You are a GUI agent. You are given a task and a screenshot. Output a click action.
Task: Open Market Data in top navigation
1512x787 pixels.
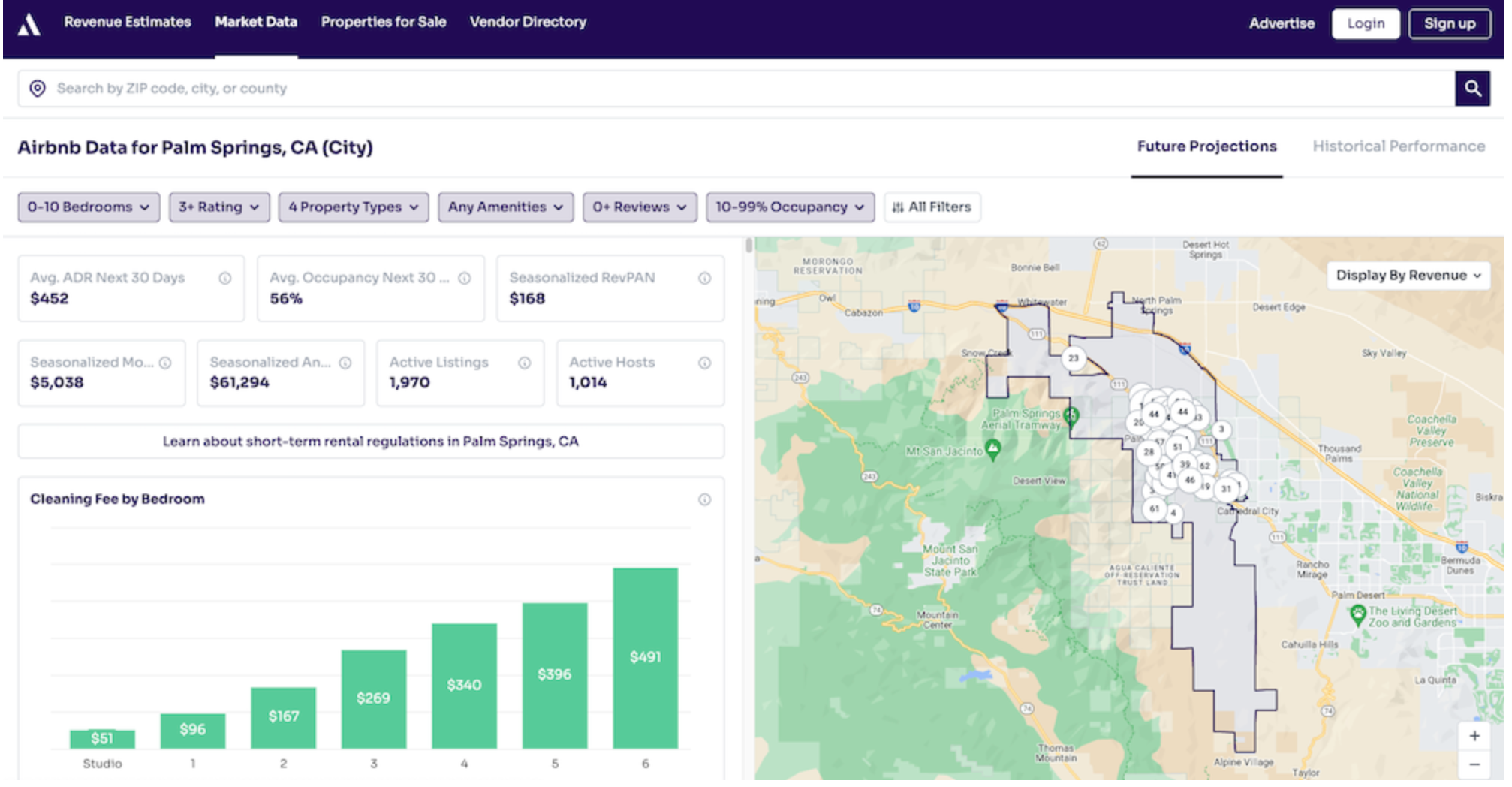(256, 22)
